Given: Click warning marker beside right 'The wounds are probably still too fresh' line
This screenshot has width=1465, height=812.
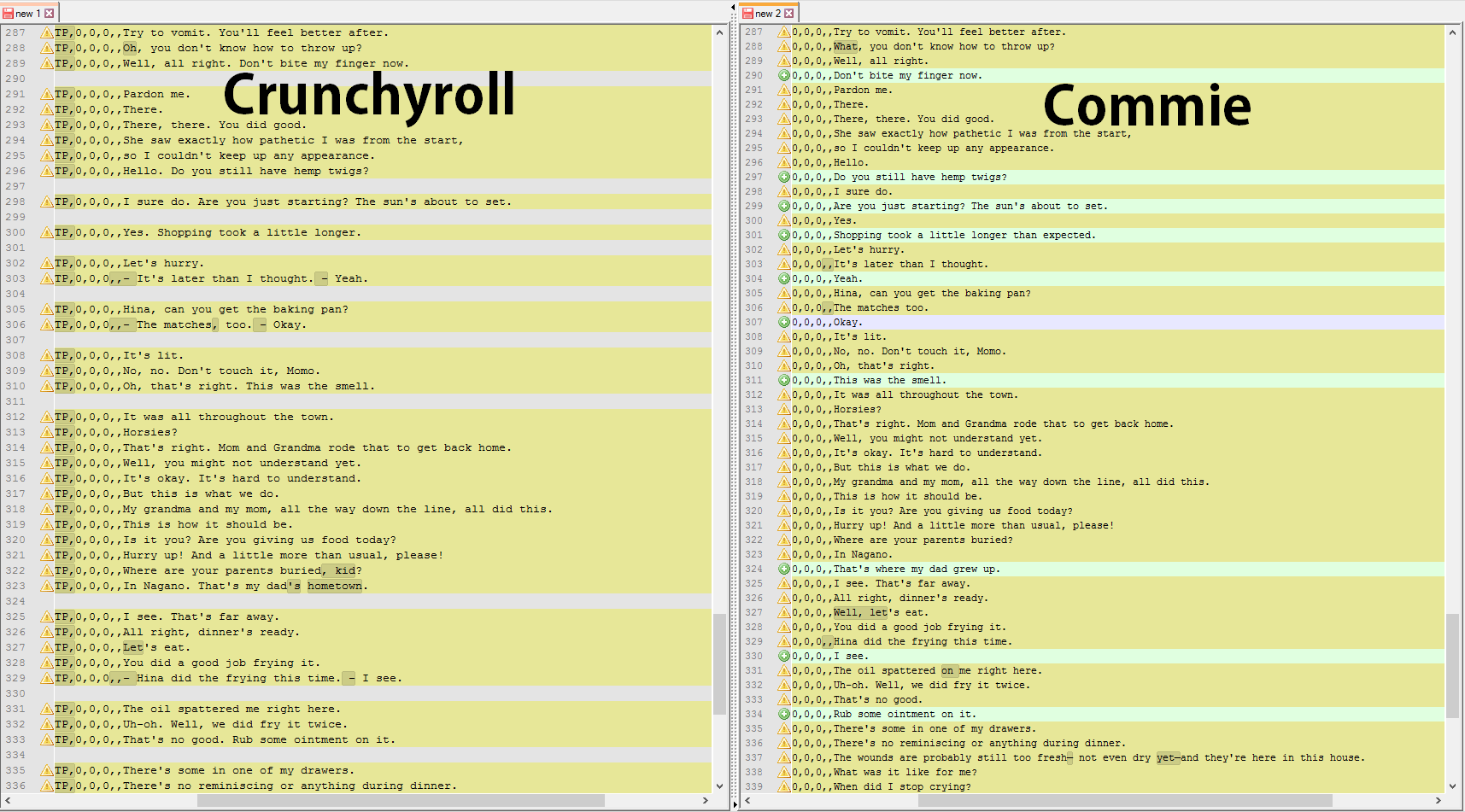Looking at the screenshot, I should tap(783, 757).
